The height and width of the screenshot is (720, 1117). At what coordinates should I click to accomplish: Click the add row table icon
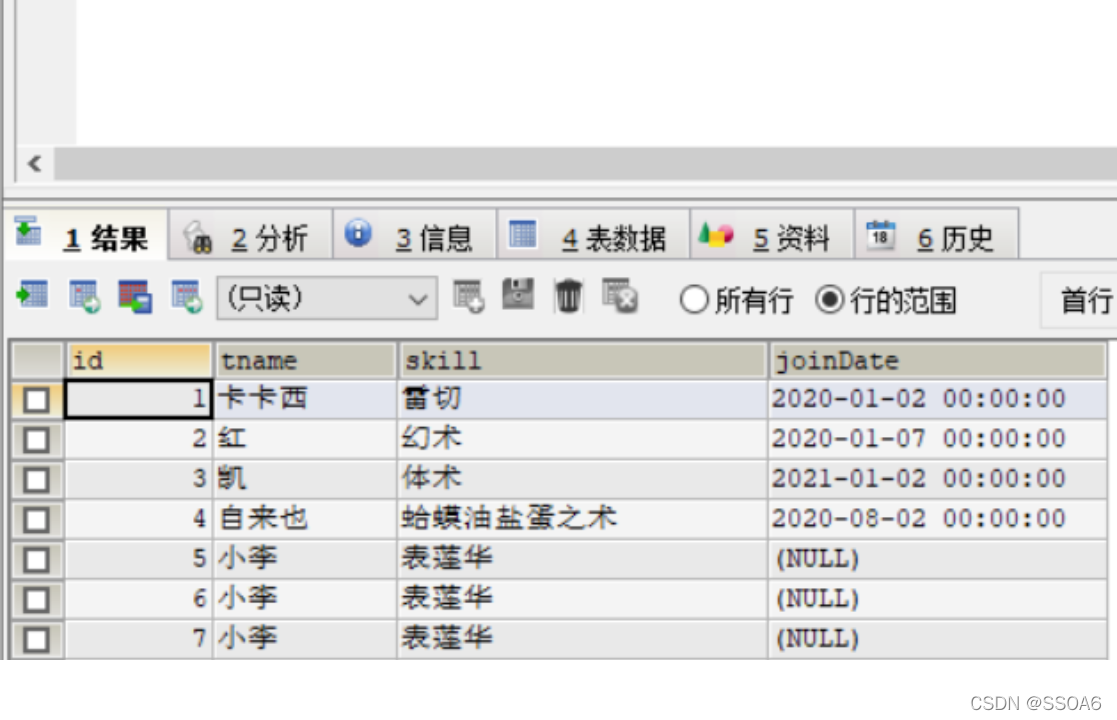84,296
